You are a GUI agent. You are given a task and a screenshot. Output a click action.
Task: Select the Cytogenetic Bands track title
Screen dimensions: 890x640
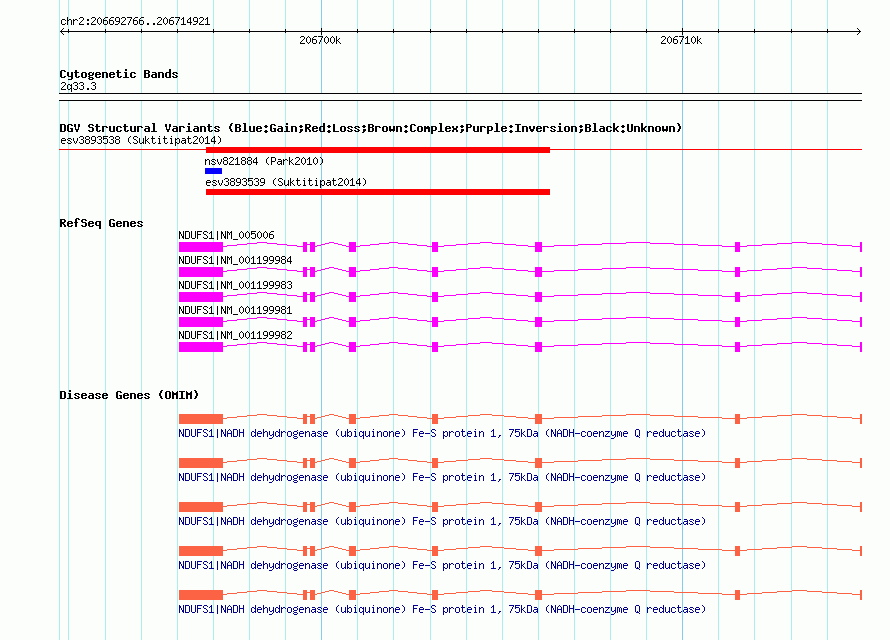(119, 74)
